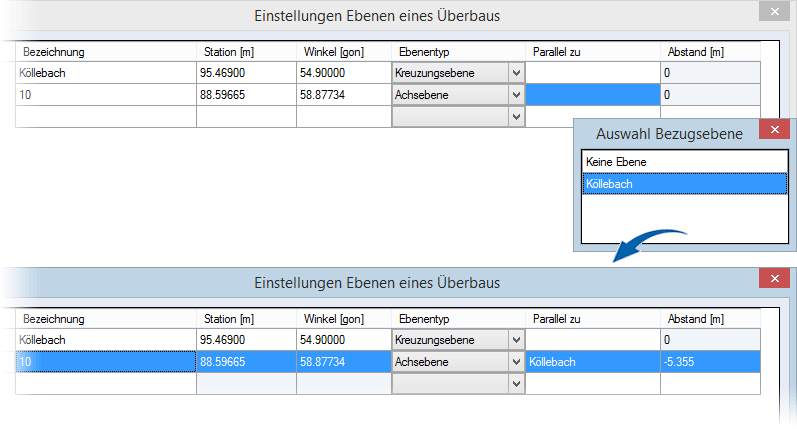Click Abstand [m] column header in lower window
This screenshot has width=797, height=429.
tap(711, 319)
